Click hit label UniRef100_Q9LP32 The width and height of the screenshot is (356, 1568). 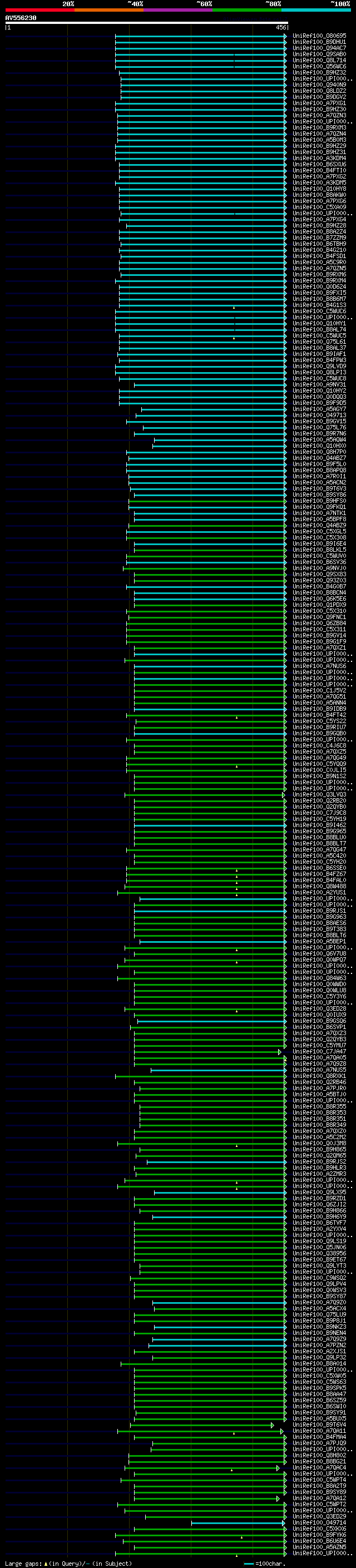pos(319,1357)
